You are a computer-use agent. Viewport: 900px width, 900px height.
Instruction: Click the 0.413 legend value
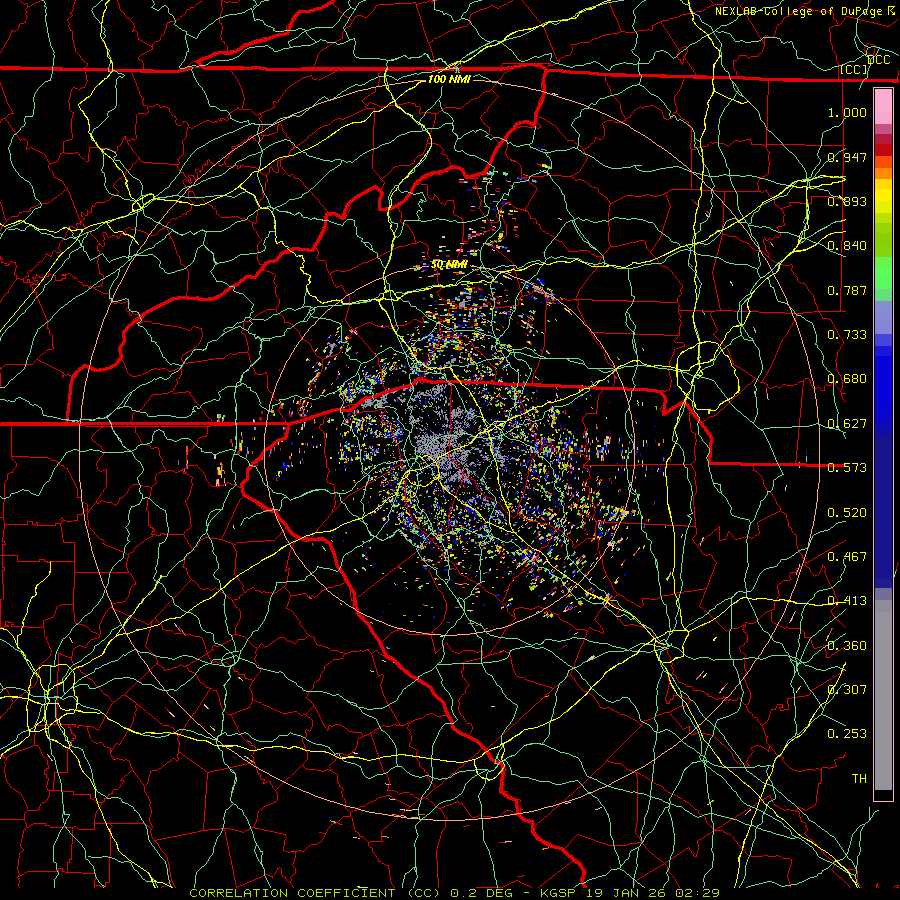point(847,601)
